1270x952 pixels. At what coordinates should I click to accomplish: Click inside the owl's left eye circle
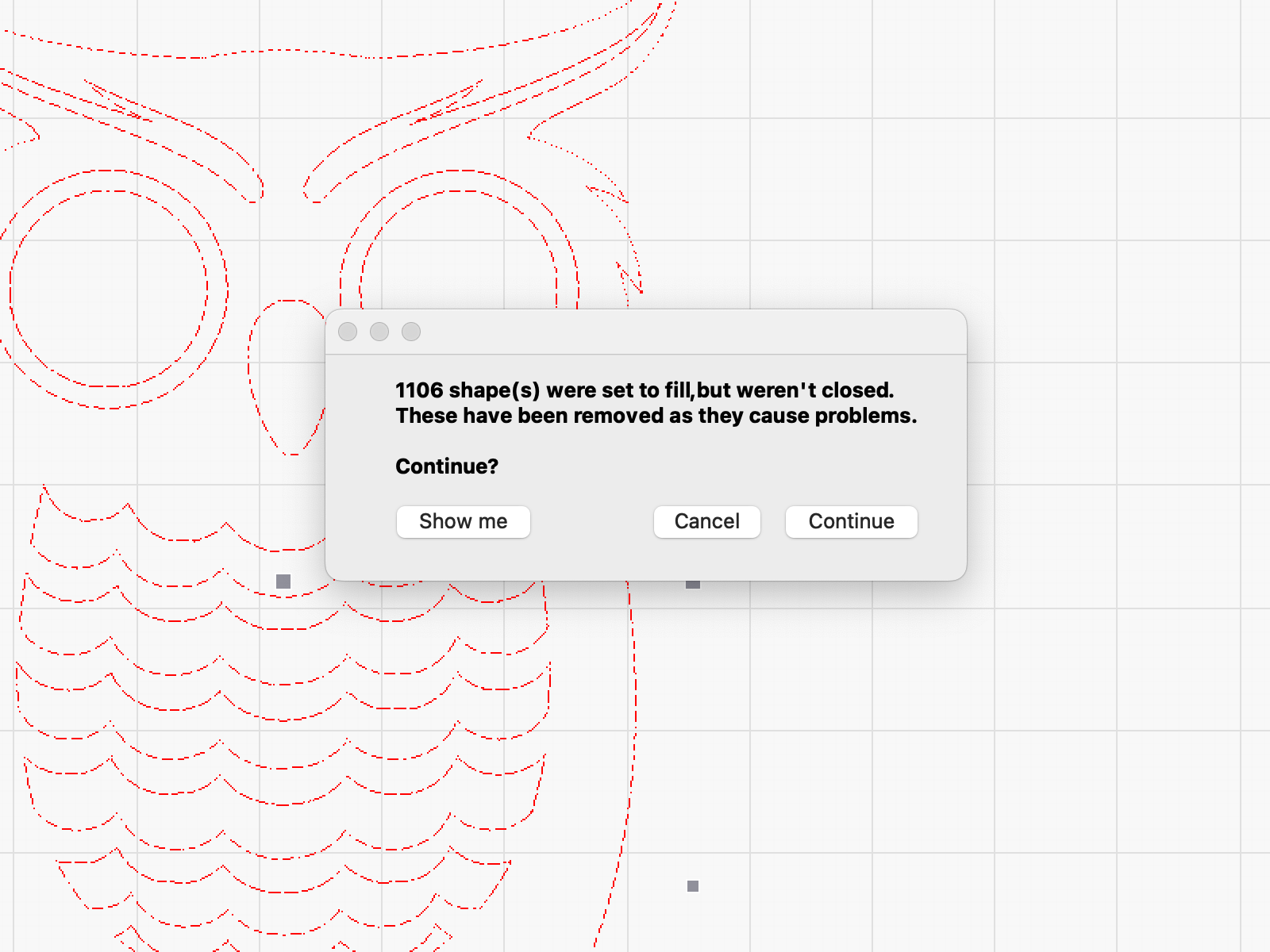coord(109,289)
